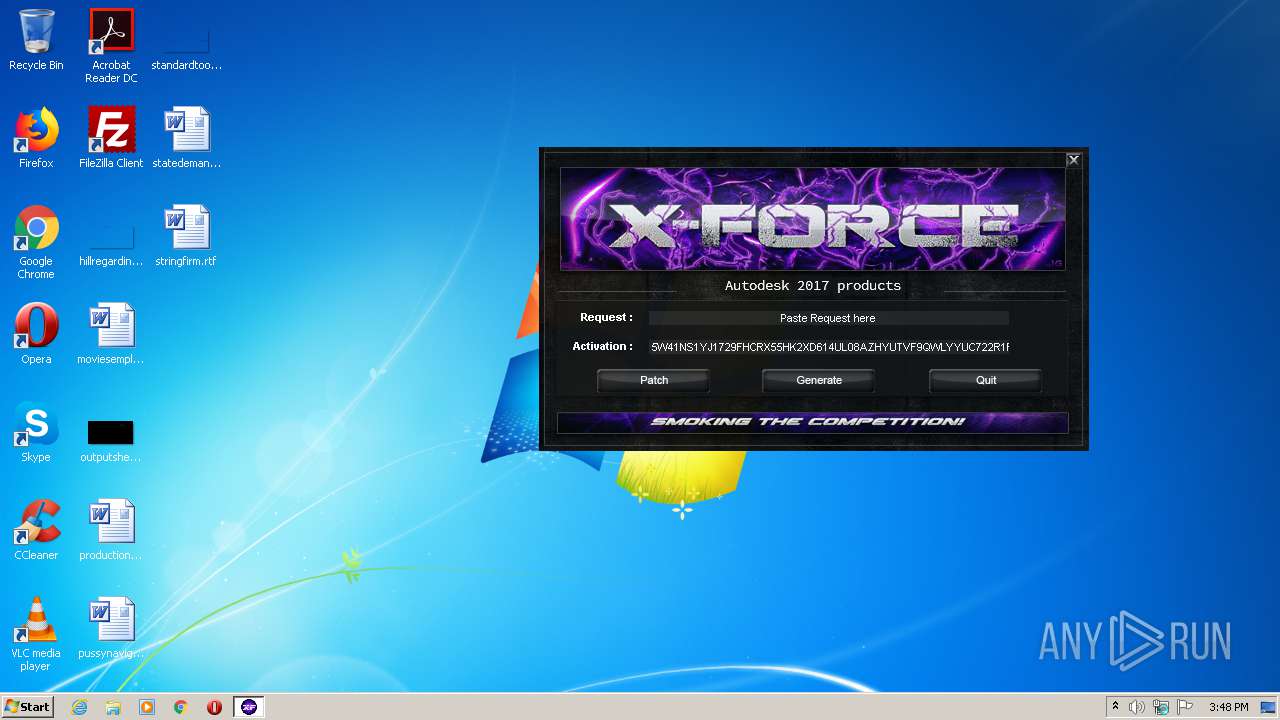
Task: Open production... Word document
Action: 111,530
